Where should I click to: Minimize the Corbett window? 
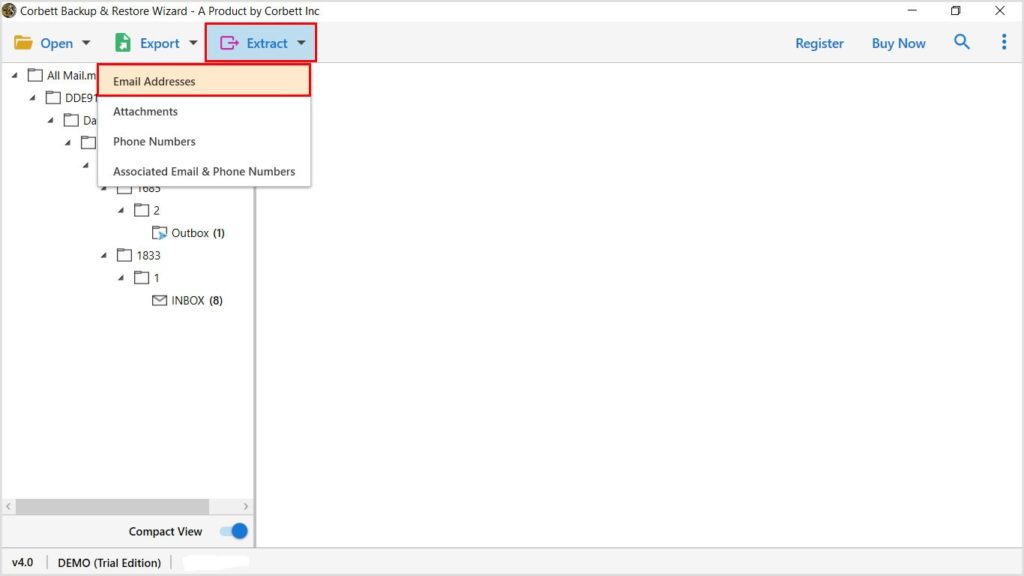coord(912,10)
